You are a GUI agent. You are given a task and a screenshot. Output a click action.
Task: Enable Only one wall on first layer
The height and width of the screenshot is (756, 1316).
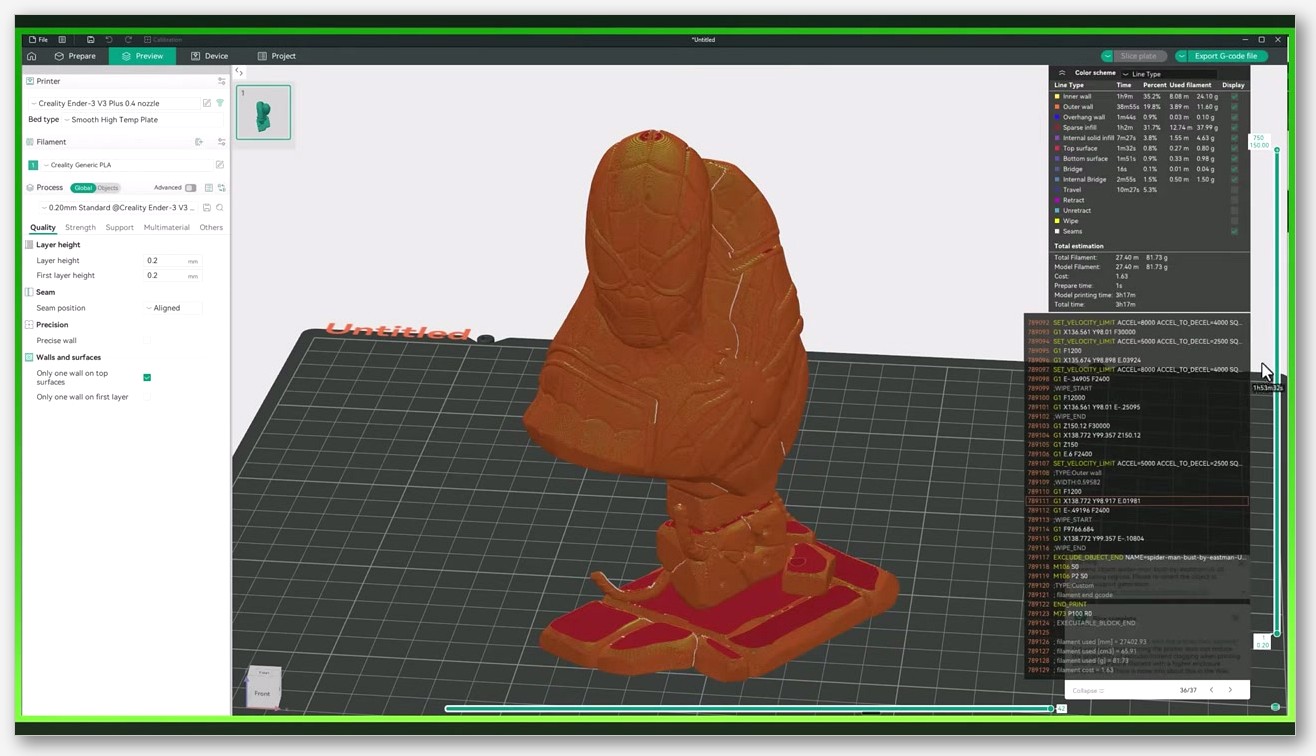(x=147, y=397)
